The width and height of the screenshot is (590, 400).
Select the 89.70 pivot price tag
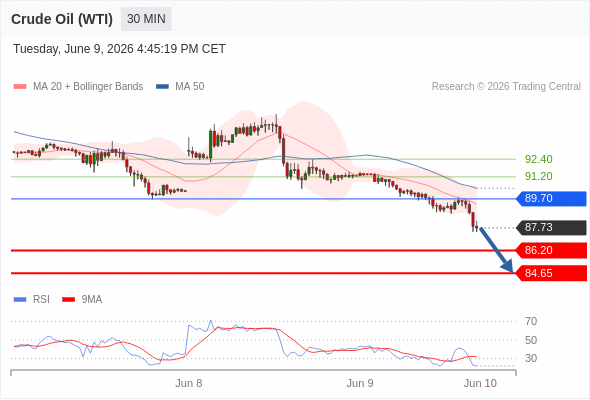[x=551, y=198]
